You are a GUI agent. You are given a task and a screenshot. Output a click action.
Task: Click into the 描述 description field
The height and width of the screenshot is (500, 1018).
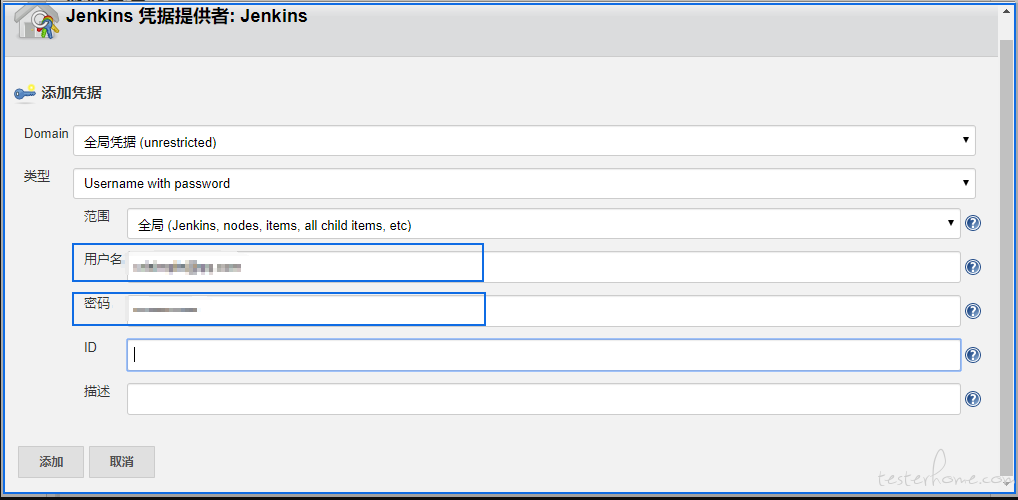pos(543,399)
